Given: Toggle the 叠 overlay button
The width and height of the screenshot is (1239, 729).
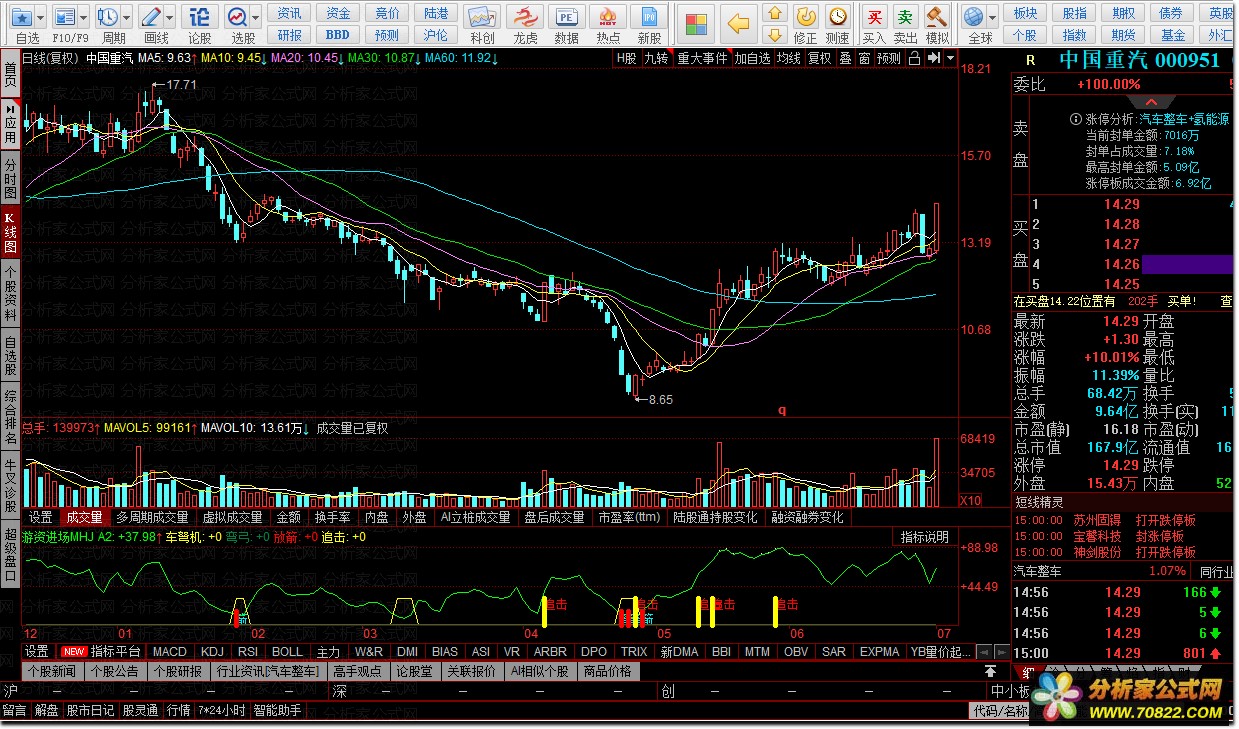Looking at the screenshot, I should click(845, 58).
